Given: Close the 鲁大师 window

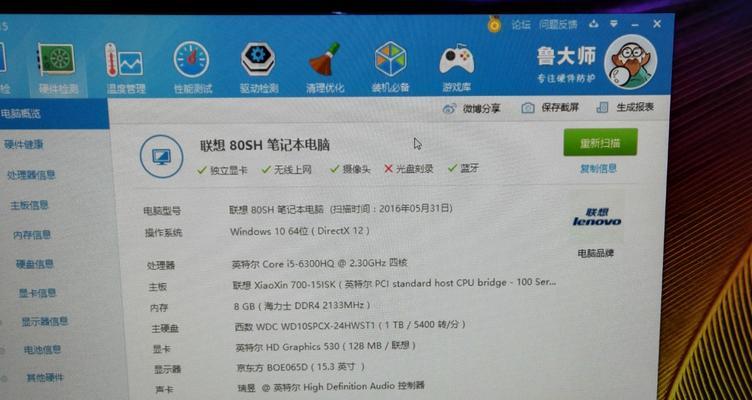Looking at the screenshot, I should coord(657,23).
